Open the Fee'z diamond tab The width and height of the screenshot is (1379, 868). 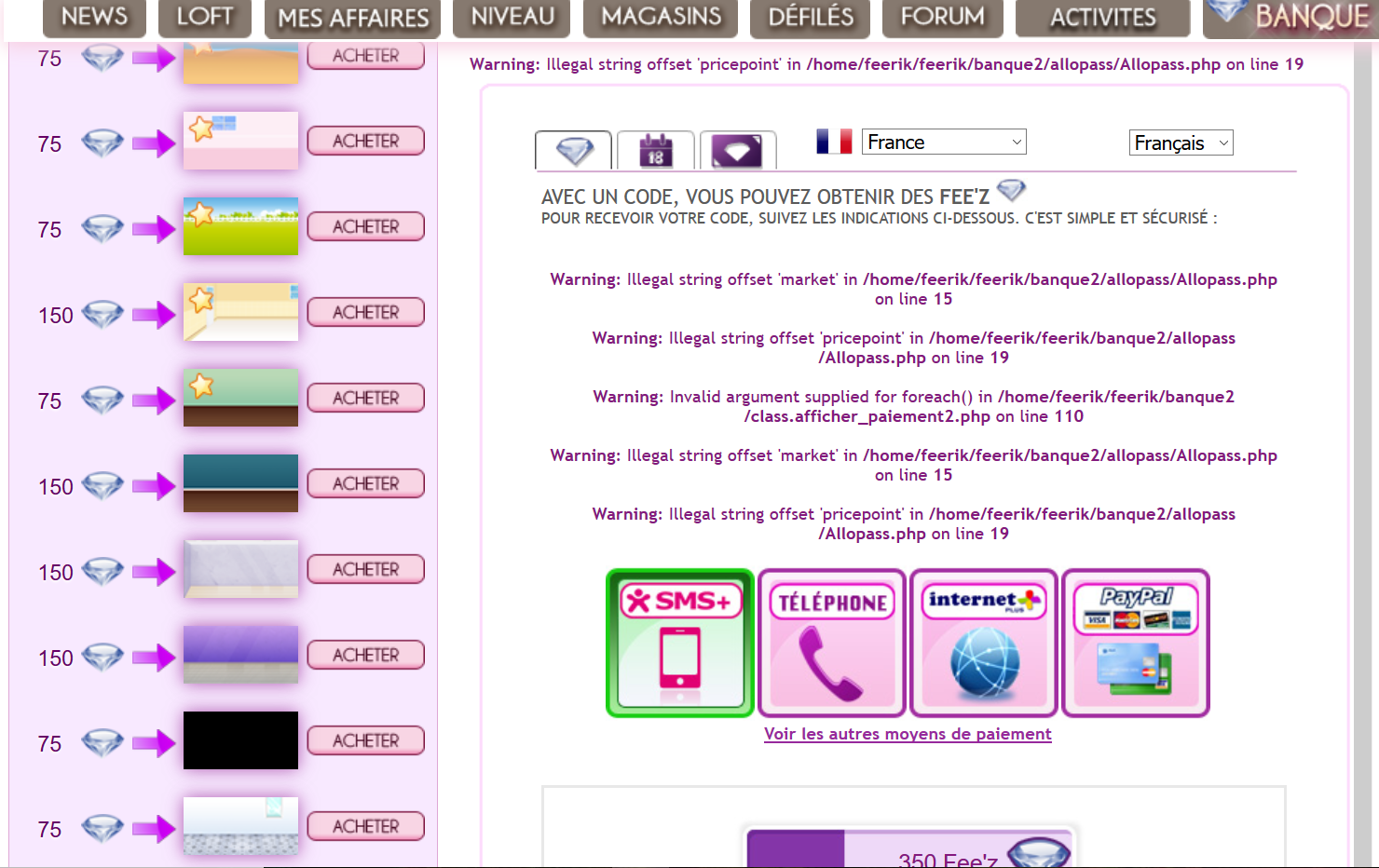tap(573, 150)
